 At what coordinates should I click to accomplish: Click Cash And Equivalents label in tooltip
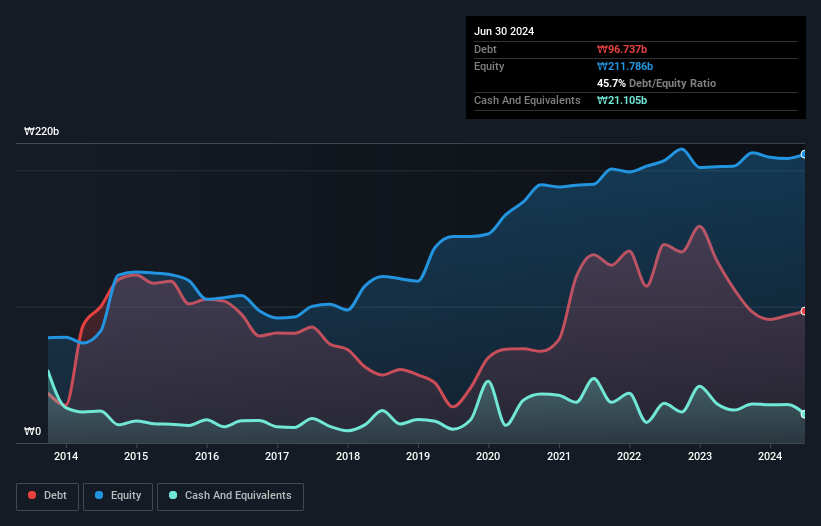point(527,100)
